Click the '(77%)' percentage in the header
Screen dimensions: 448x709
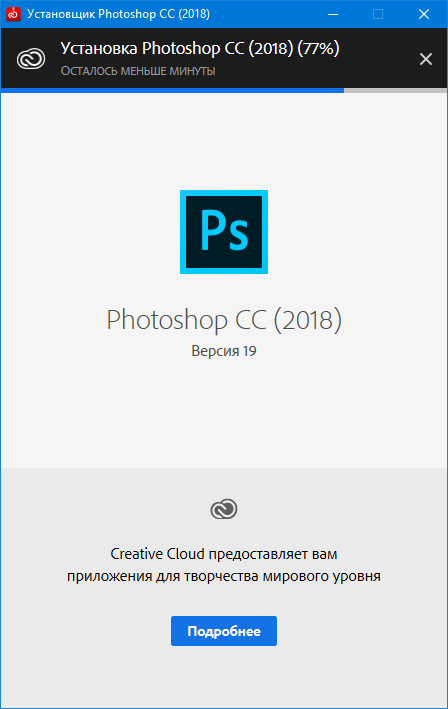coord(318,48)
